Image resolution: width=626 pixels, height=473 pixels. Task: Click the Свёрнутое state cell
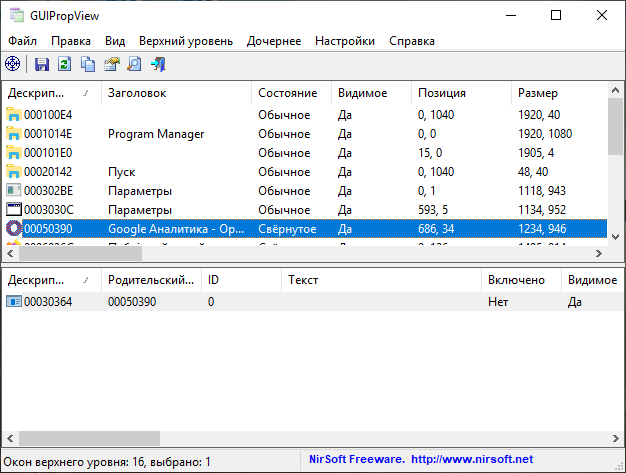[287, 229]
